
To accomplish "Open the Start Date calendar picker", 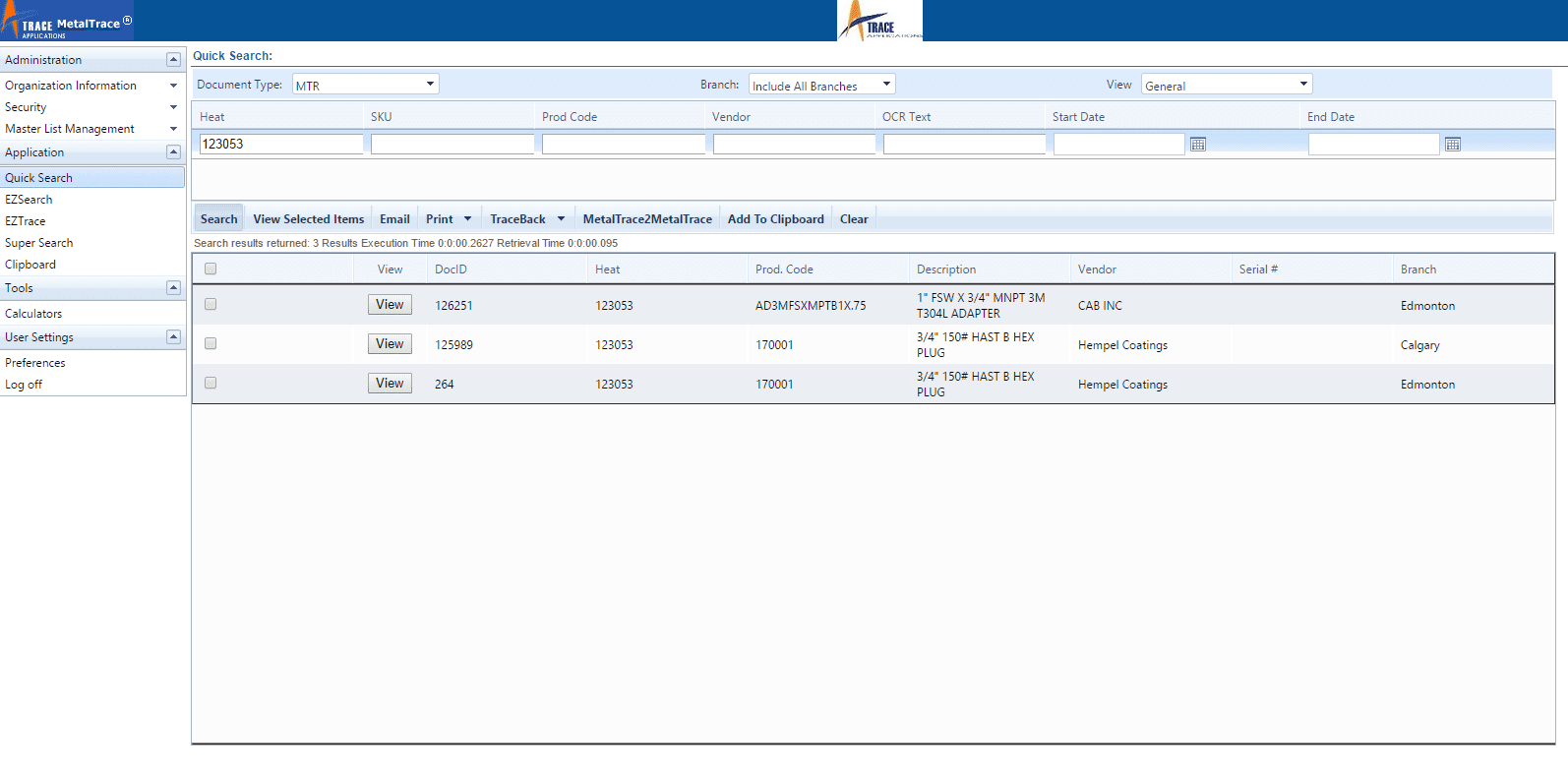I will [x=1197, y=145].
